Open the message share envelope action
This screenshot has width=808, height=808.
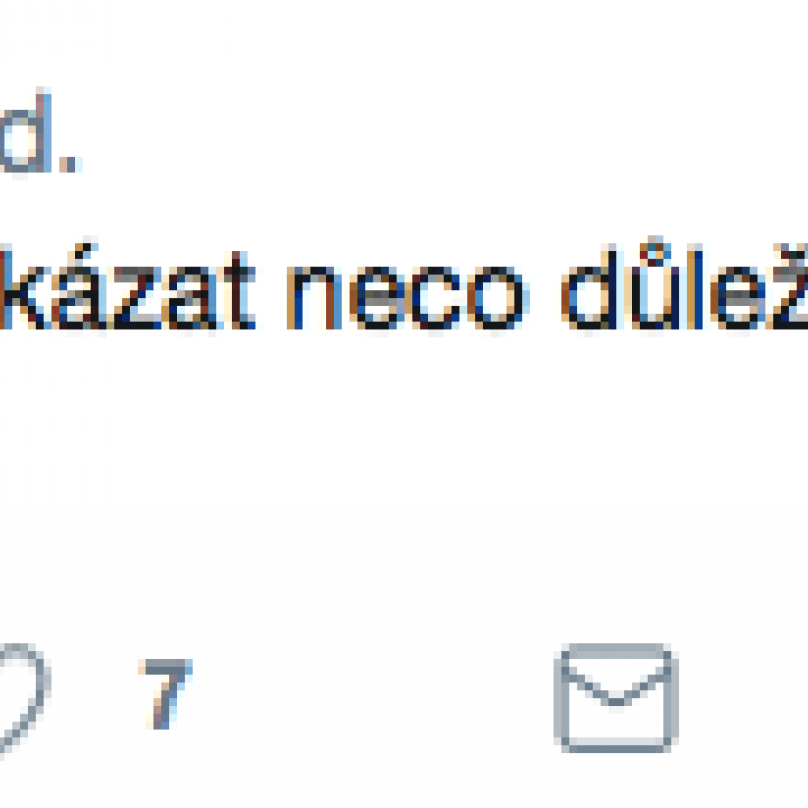pyautogui.click(x=616, y=698)
